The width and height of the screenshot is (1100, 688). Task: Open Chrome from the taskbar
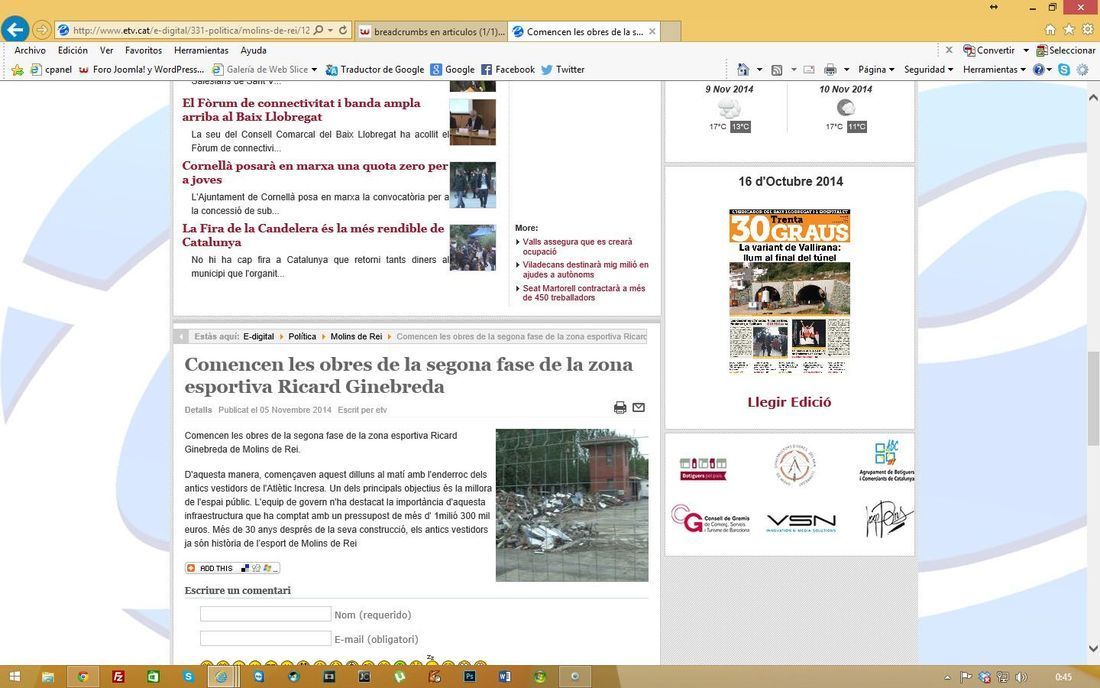click(83, 677)
